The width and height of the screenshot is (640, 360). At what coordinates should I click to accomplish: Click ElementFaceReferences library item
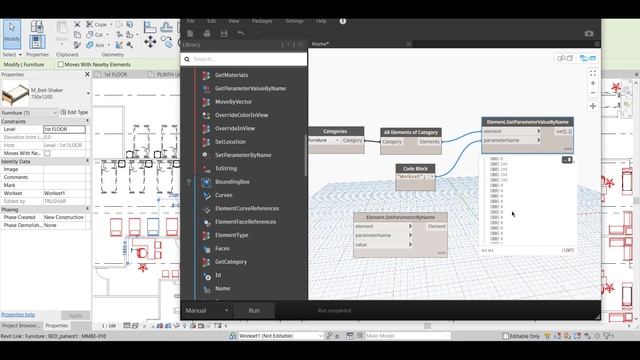tap(245, 222)
